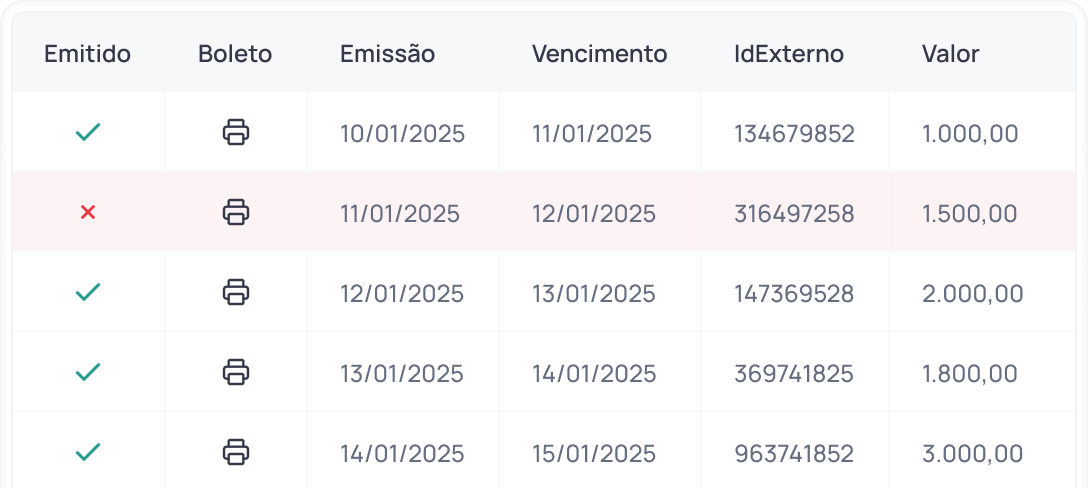Print boleto for IdExterno 369741825

236,372
